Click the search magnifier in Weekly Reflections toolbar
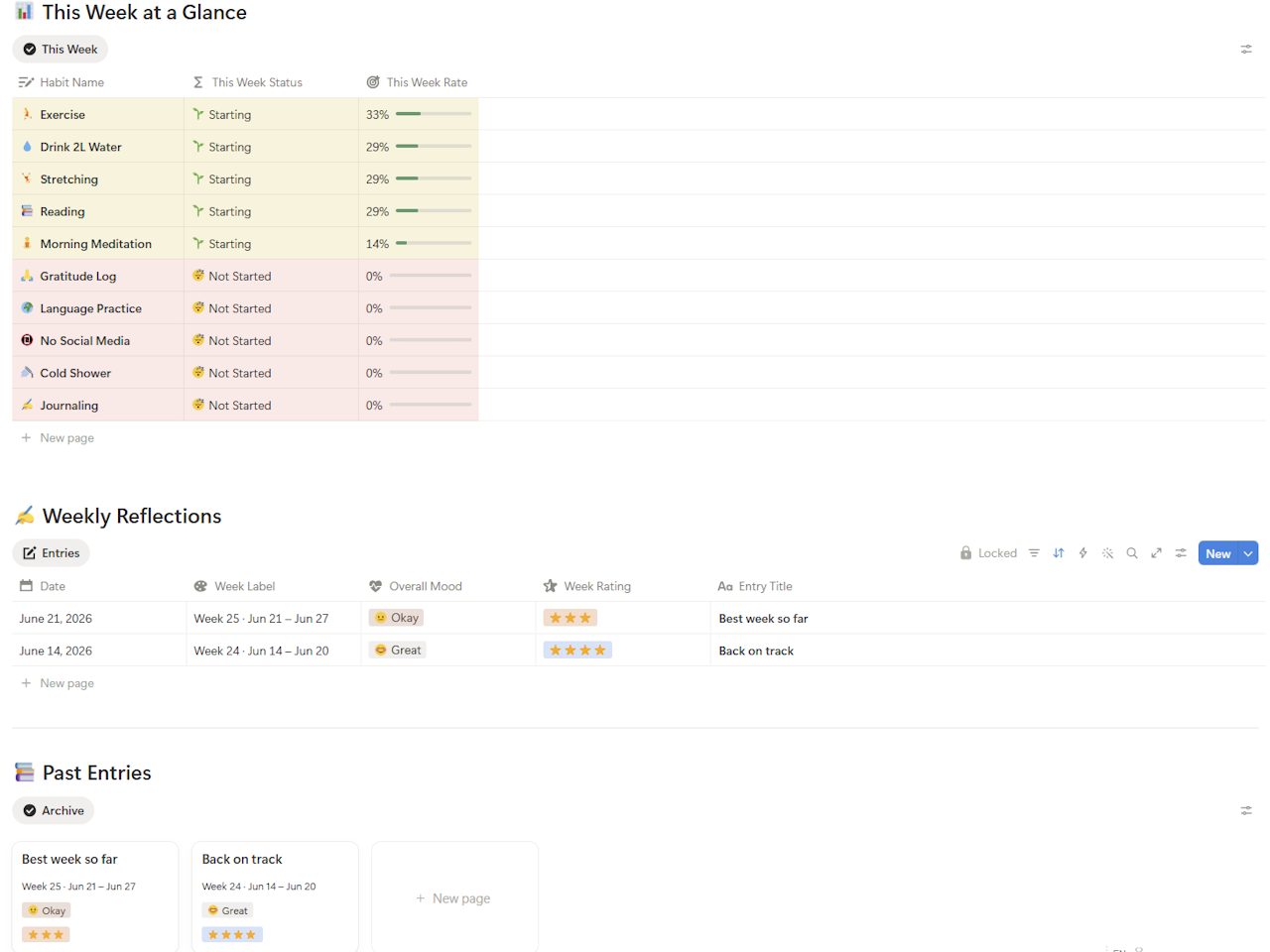This screenshot has width=1270, height=952. [1132, 553]
